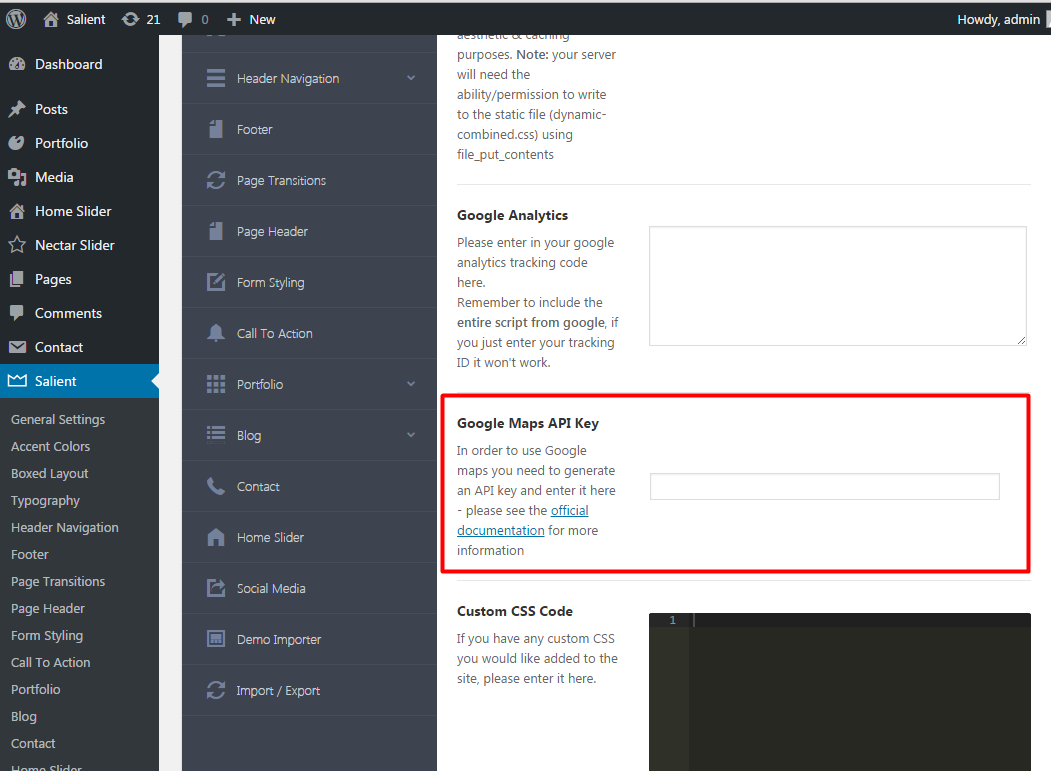The image size is (1051, 771).
Task: Expand the Blog options chevron
Action: (x=410, y=435)
